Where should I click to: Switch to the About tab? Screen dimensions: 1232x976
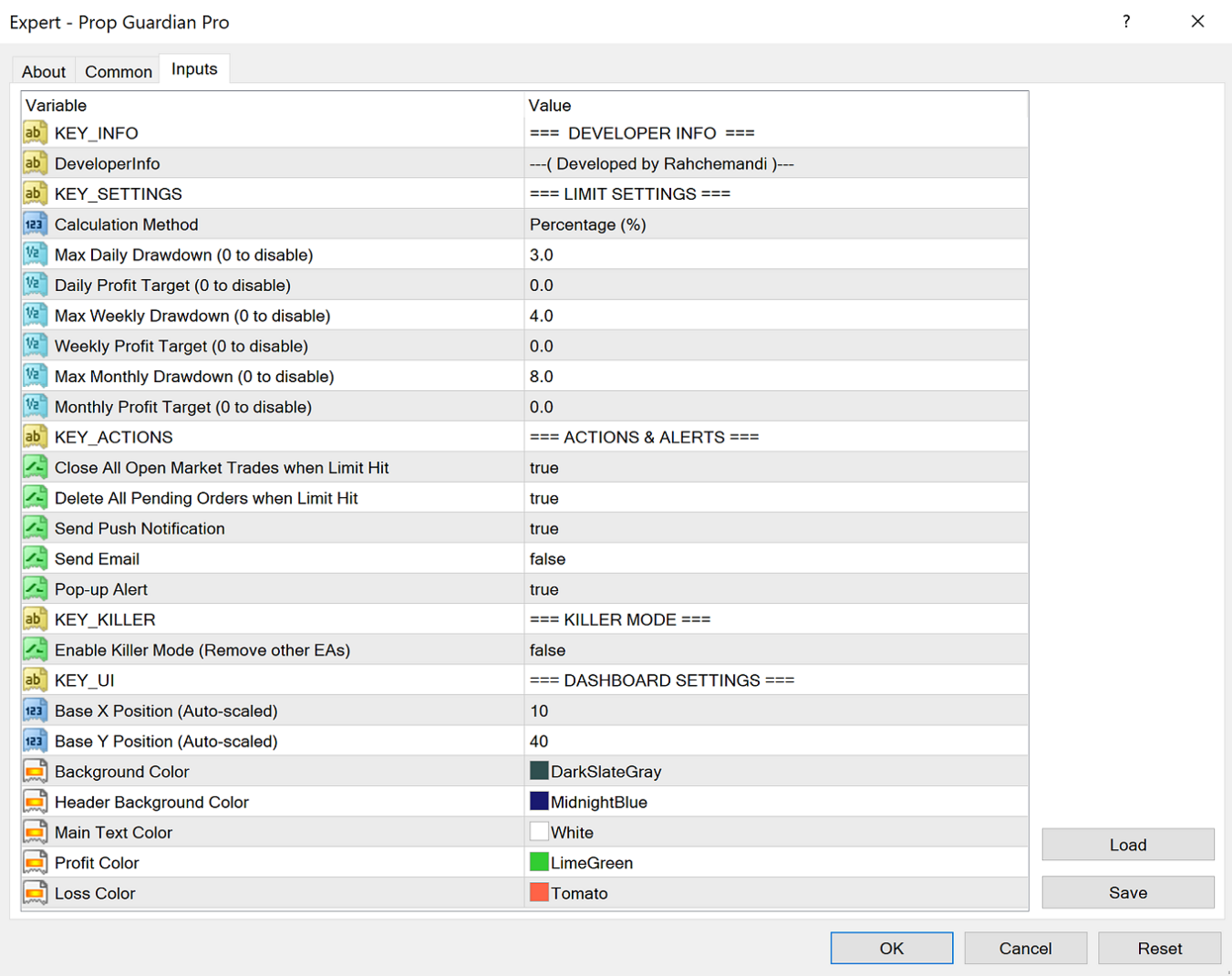pyautogui.click(x=43, y=71)
